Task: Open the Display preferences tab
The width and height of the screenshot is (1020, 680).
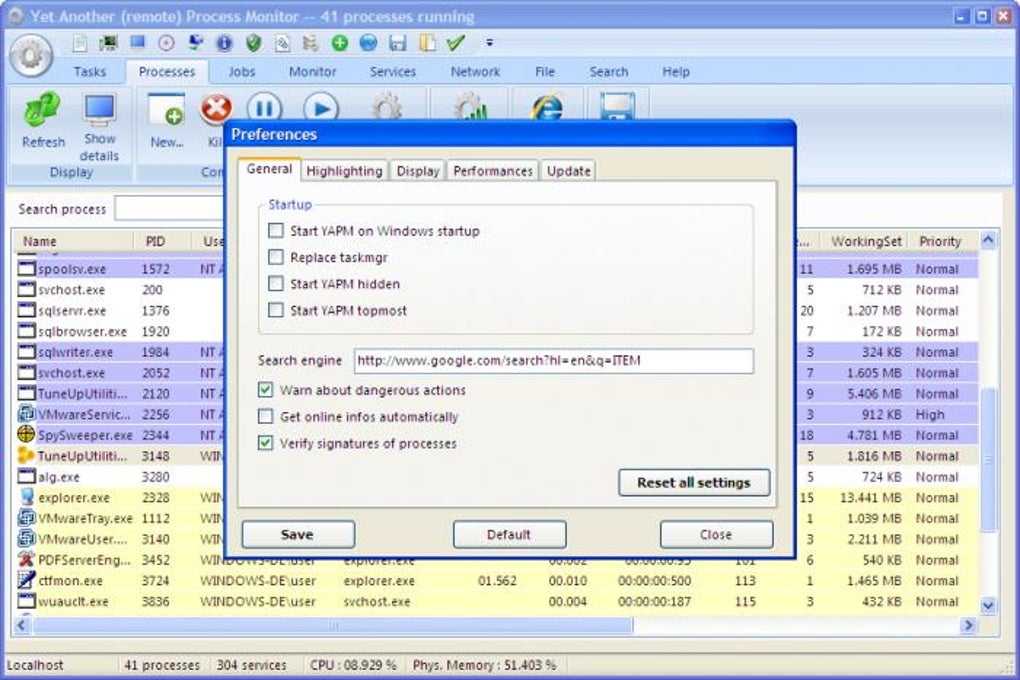Action: [418, 171]
